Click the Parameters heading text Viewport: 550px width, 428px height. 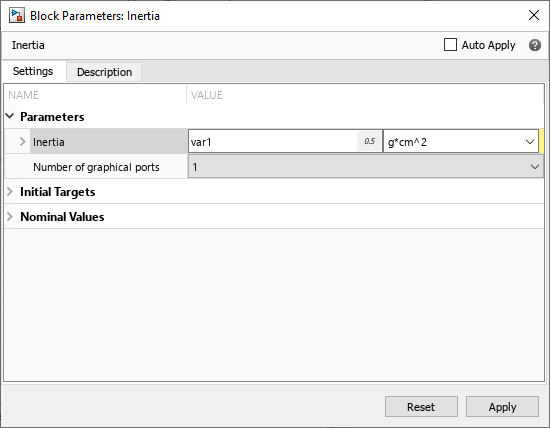(x=52, y=117)
